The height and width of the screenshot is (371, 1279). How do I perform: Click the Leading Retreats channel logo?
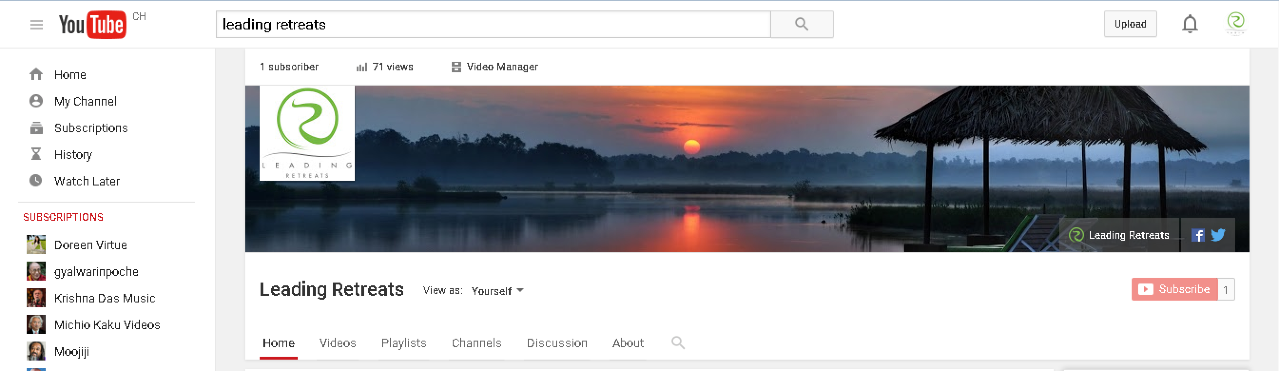tap(307, 133)
